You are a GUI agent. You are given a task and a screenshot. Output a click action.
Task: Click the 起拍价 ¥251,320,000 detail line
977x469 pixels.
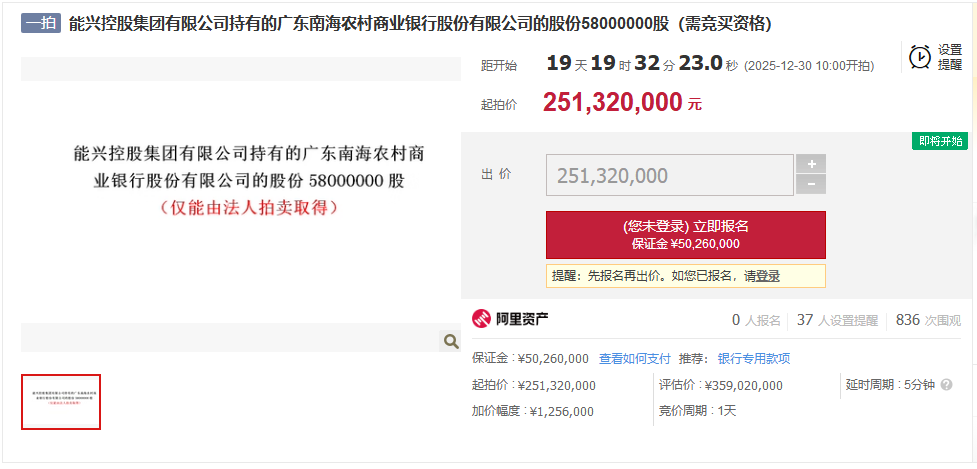(x=534, y=386)
